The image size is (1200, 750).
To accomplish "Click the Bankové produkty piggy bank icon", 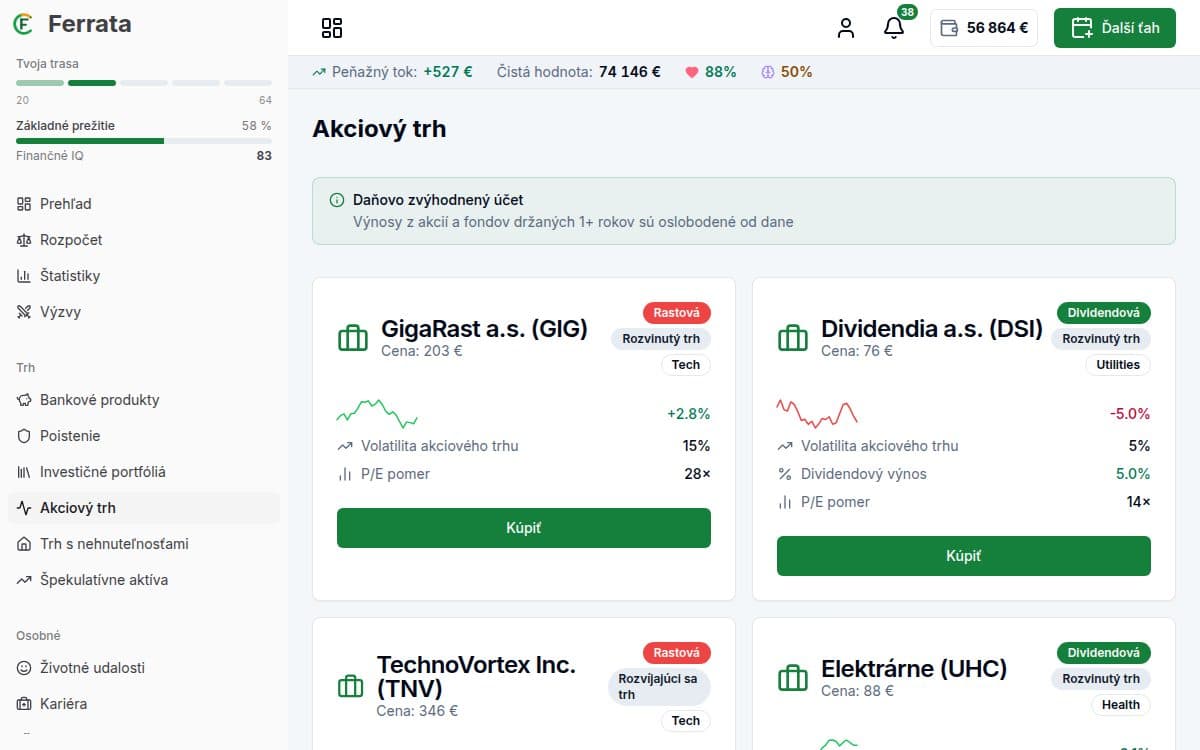I will tap(24, 400).
